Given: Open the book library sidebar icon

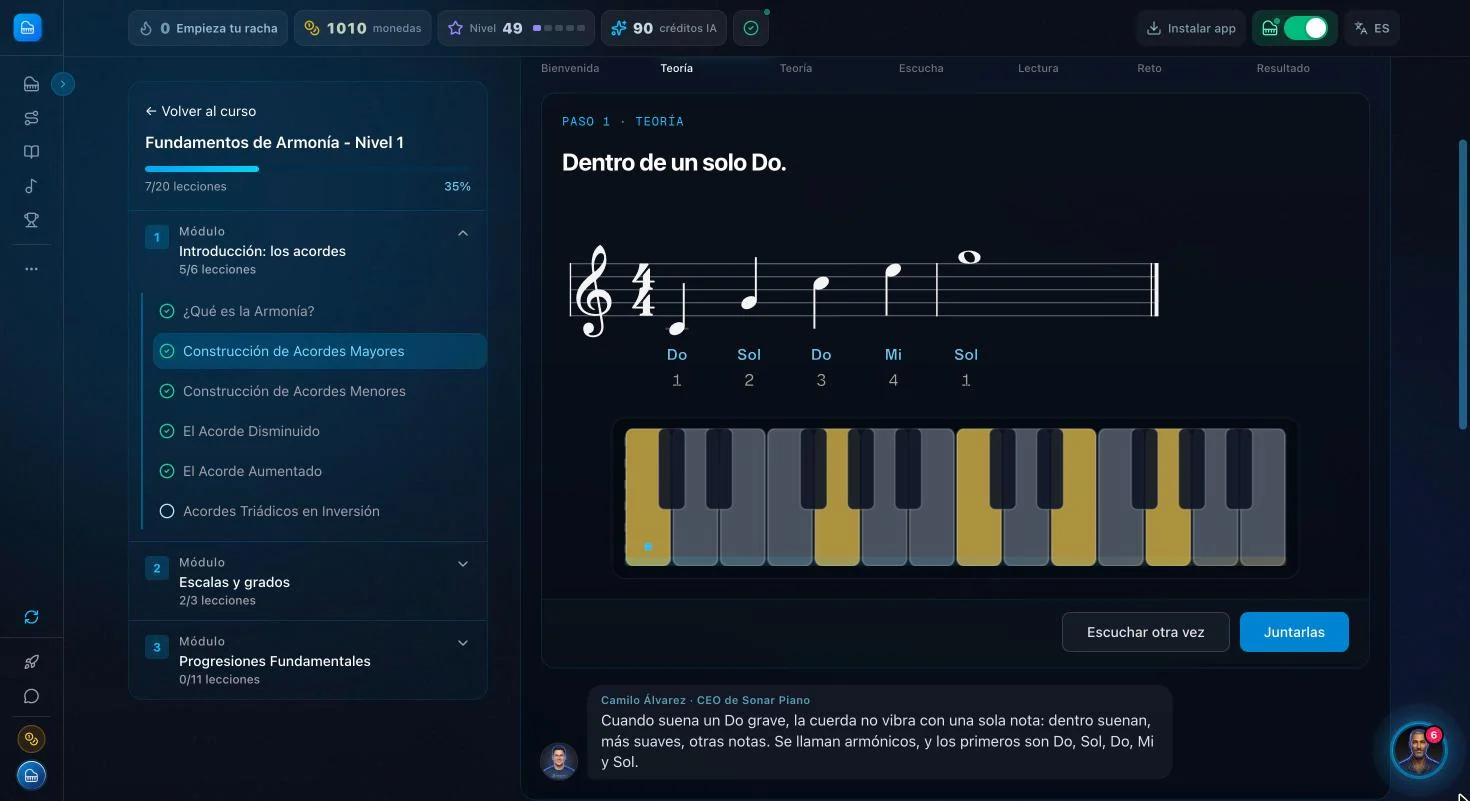Looking at the screenshot, I should click(x=31, y=152).
